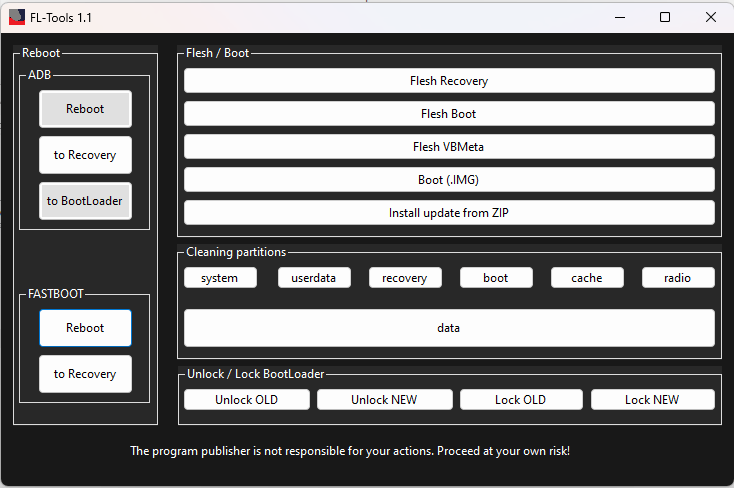Choose Flesh VBMeta button
This screenshot has height=488, width=734.
click(x=449, y=147)
